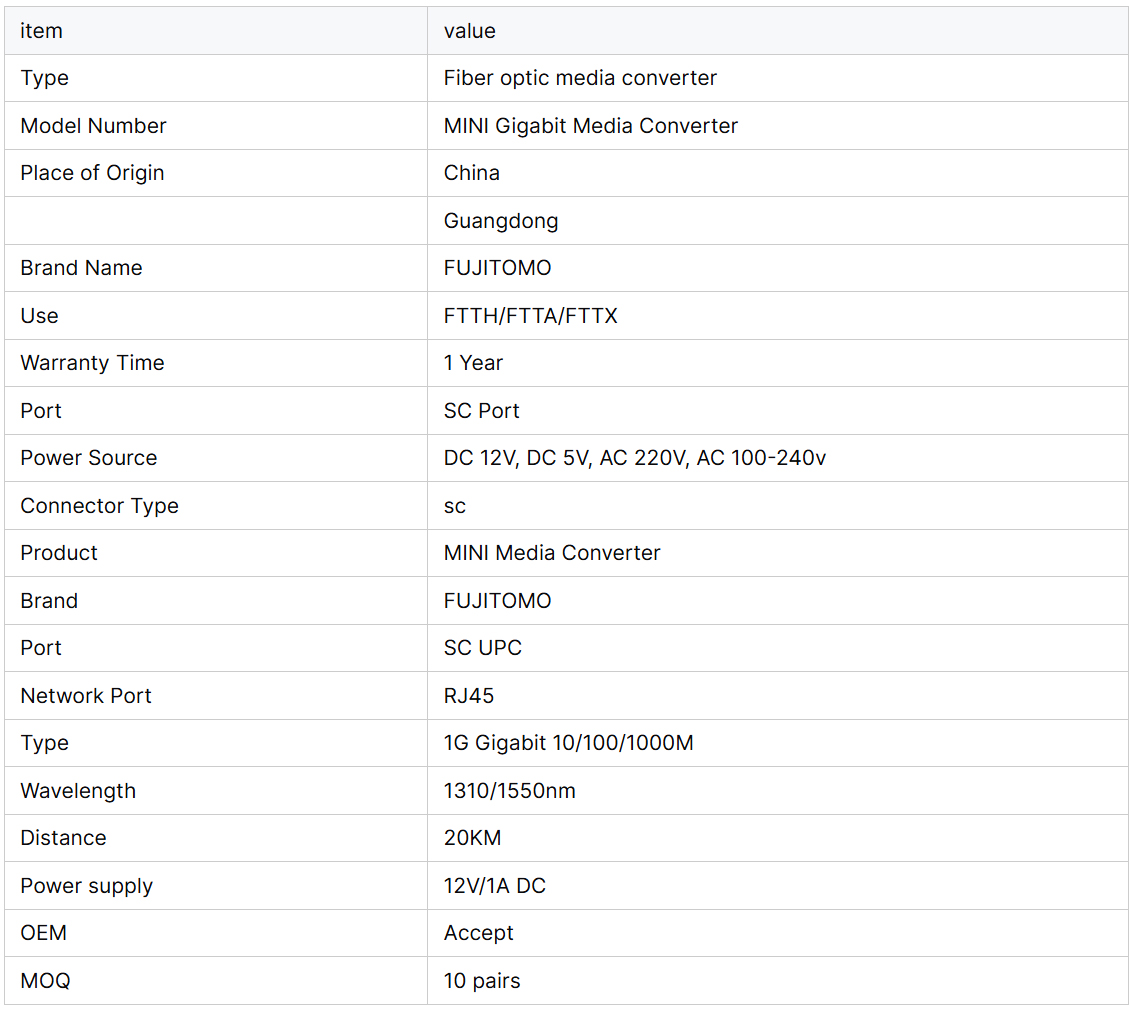Click the 'Power Source' row label
The height and width of the screenshot is (1009, 1132).
89,458
